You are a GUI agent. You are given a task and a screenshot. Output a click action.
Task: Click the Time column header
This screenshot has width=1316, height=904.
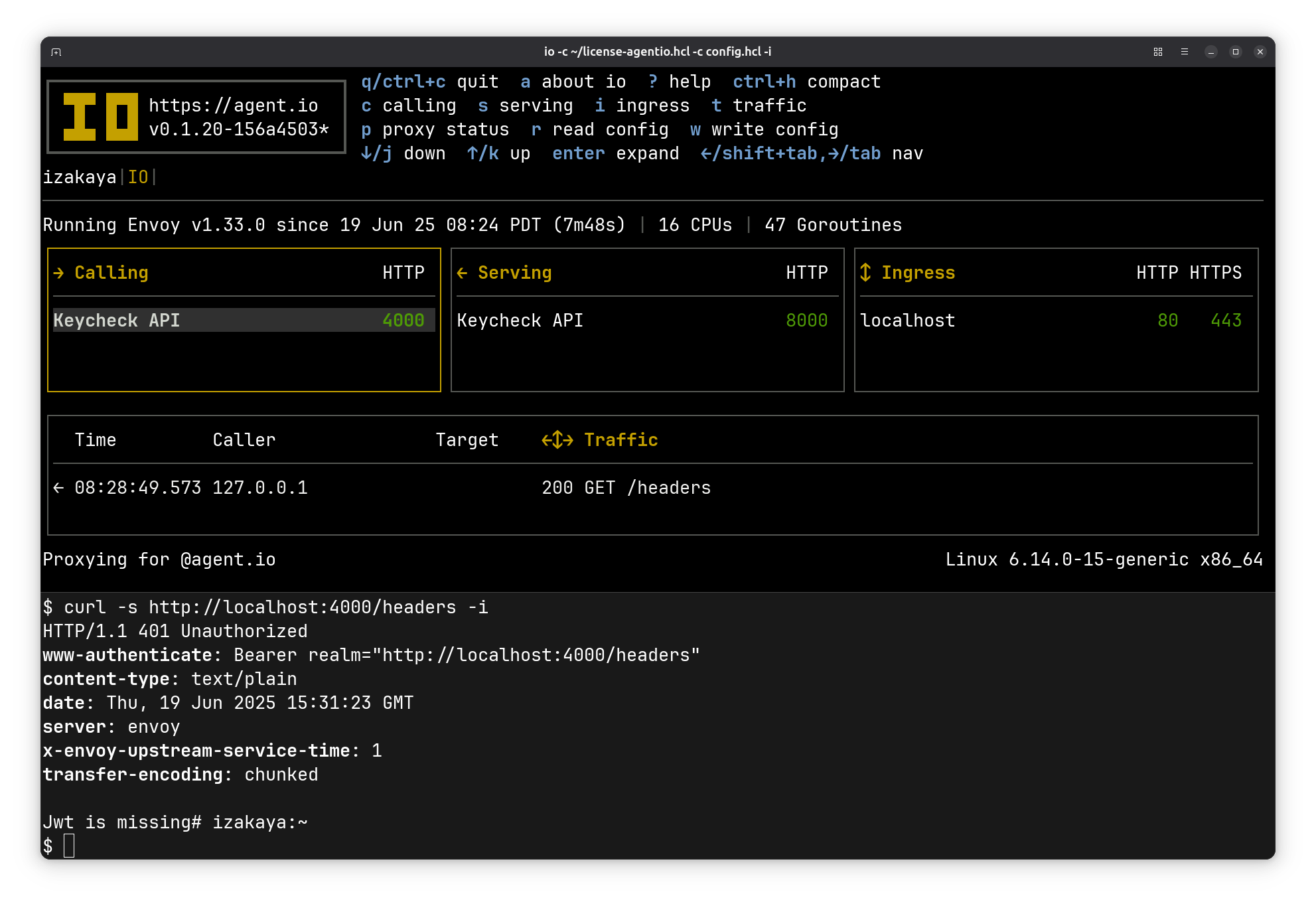coord(96,440)
